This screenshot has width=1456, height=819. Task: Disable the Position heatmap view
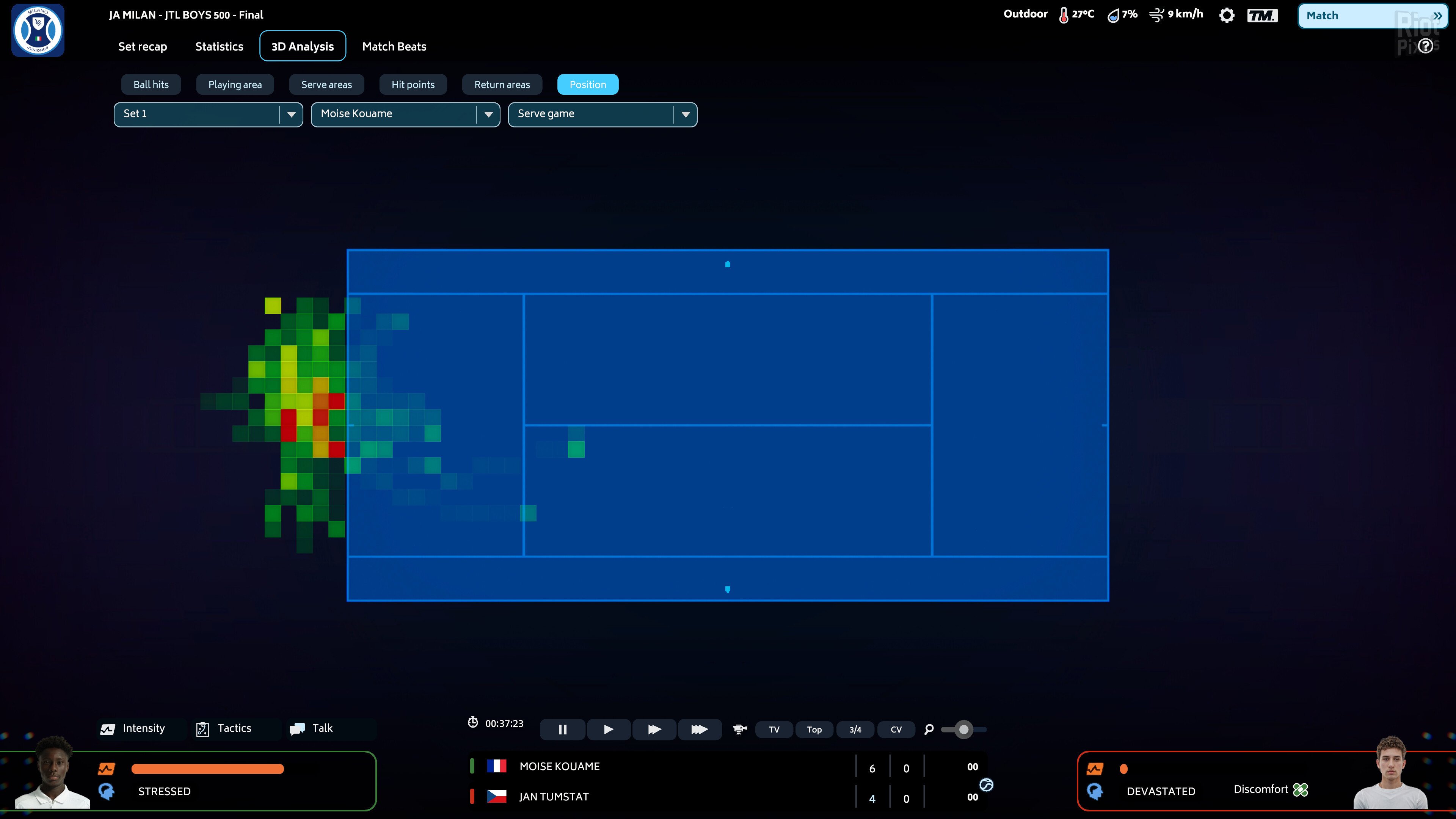pos(588,84)
